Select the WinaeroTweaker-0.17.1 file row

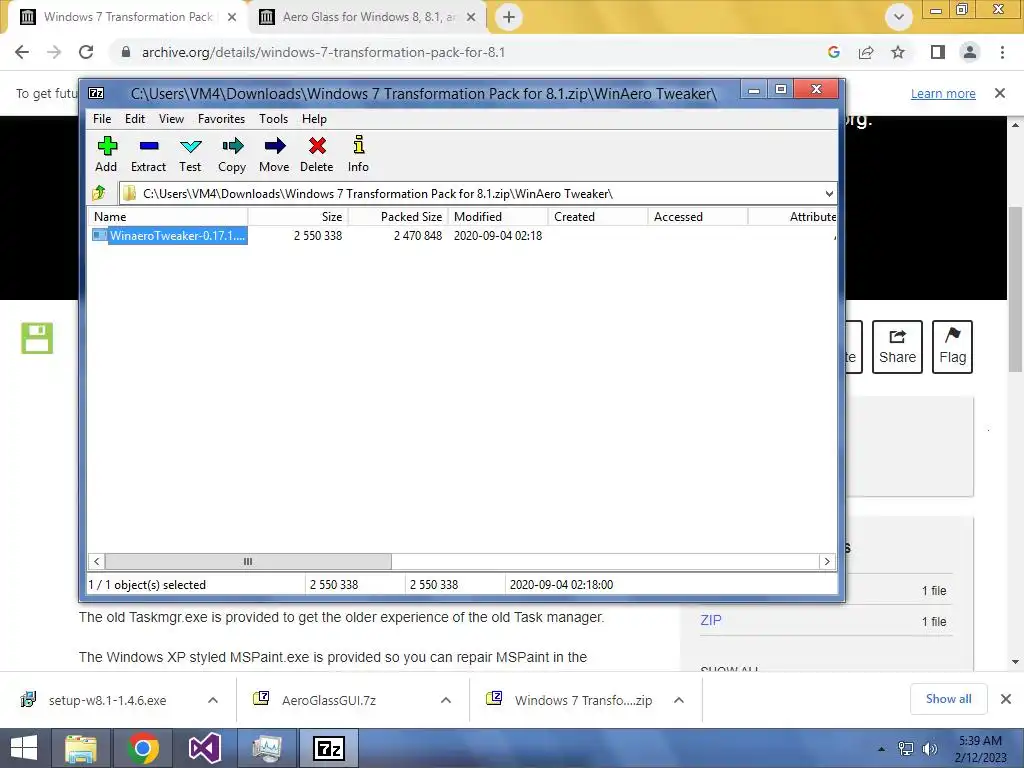[462, 236]
